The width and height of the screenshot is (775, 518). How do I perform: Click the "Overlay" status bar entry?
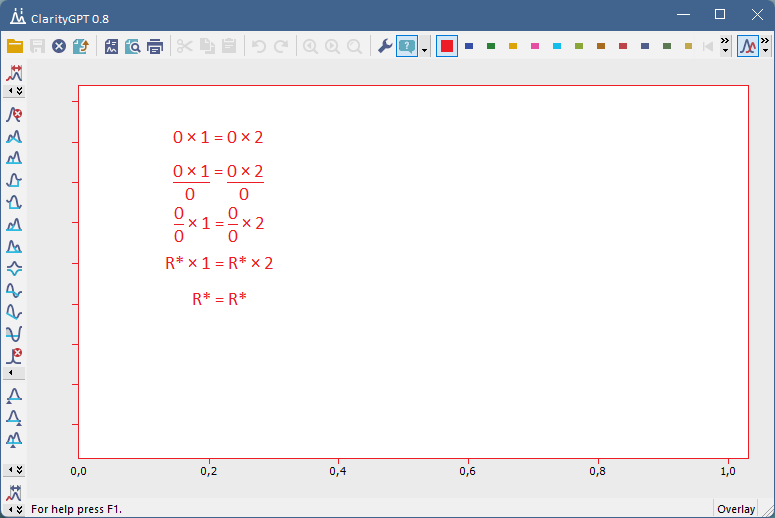736,509
